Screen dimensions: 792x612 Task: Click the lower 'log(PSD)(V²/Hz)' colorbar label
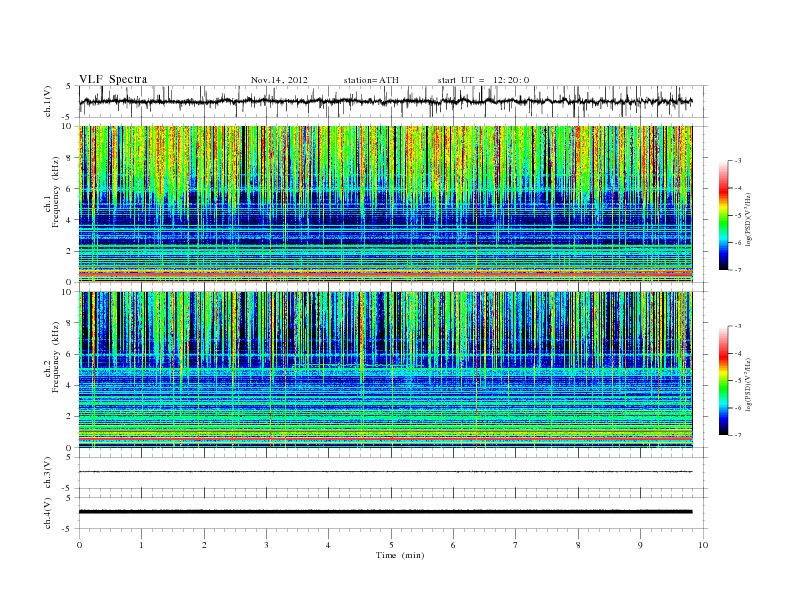click(749, 384)
